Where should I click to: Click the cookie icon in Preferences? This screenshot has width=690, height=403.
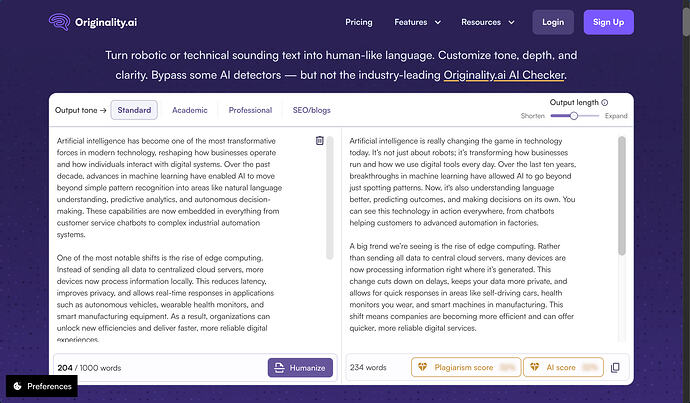18,386
